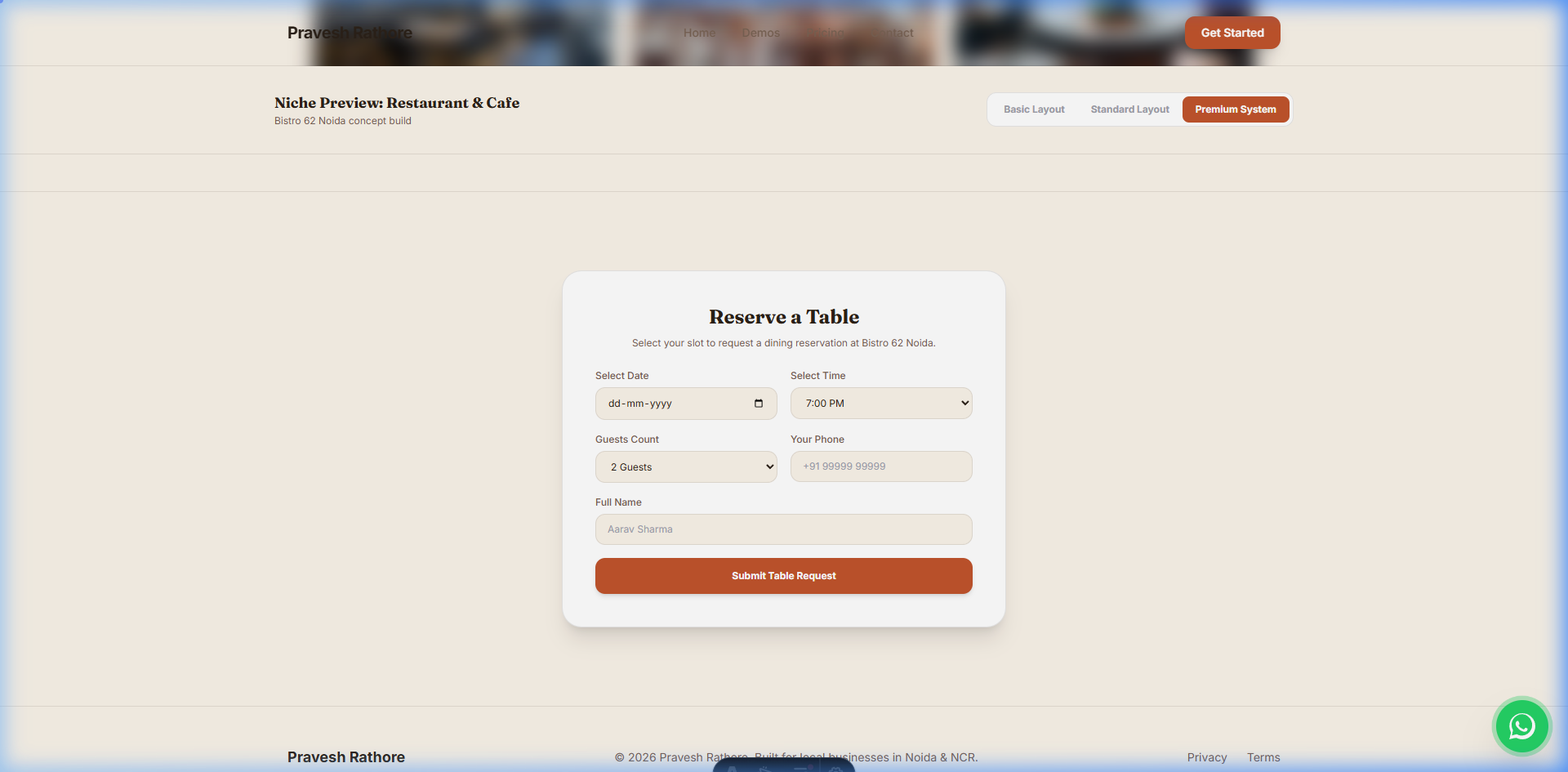Click the Select Date label
This screenshot has height=772, width=1568.
[622, 376]
